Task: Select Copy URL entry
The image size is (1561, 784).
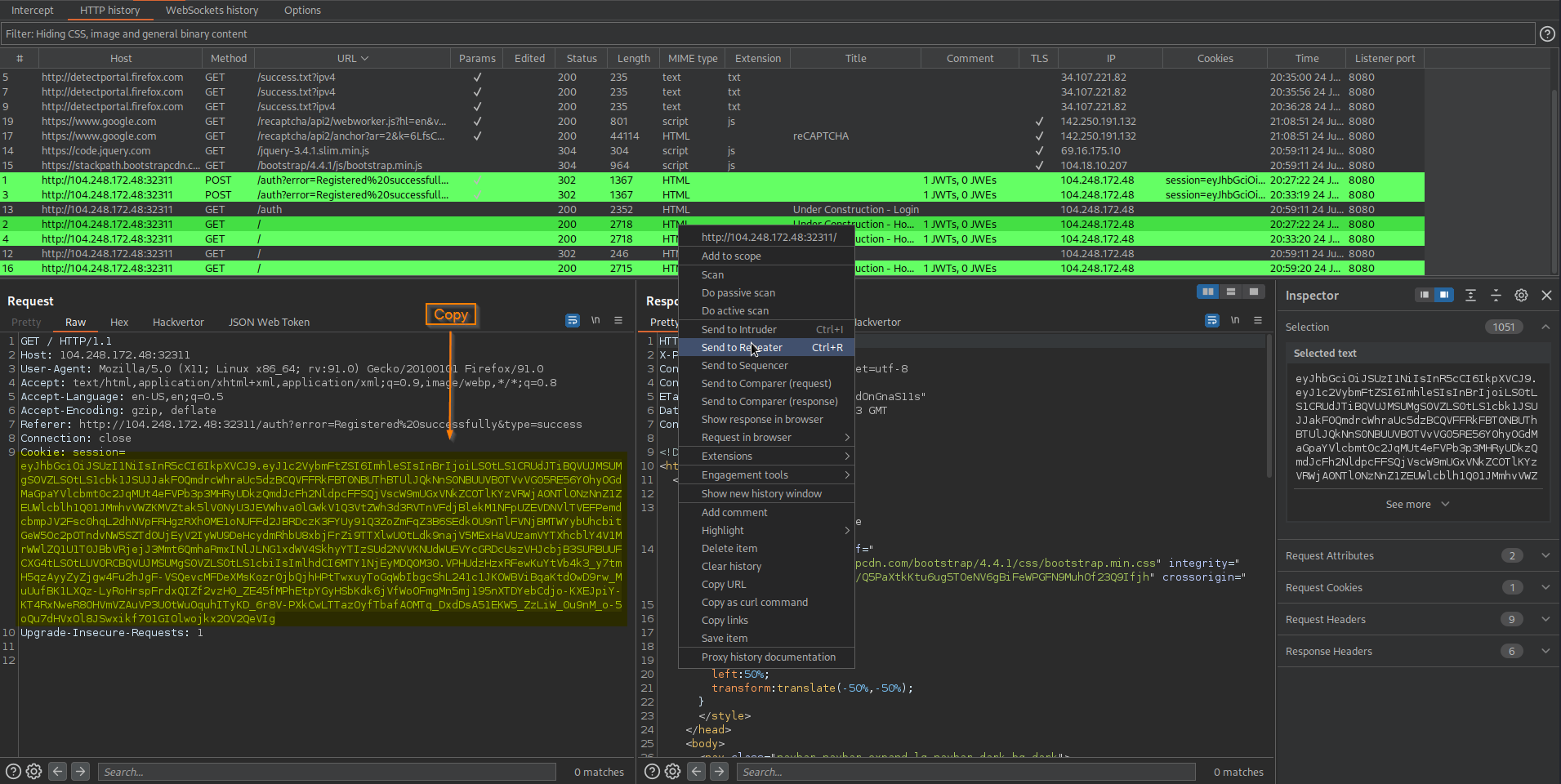Action: [766, 584]
